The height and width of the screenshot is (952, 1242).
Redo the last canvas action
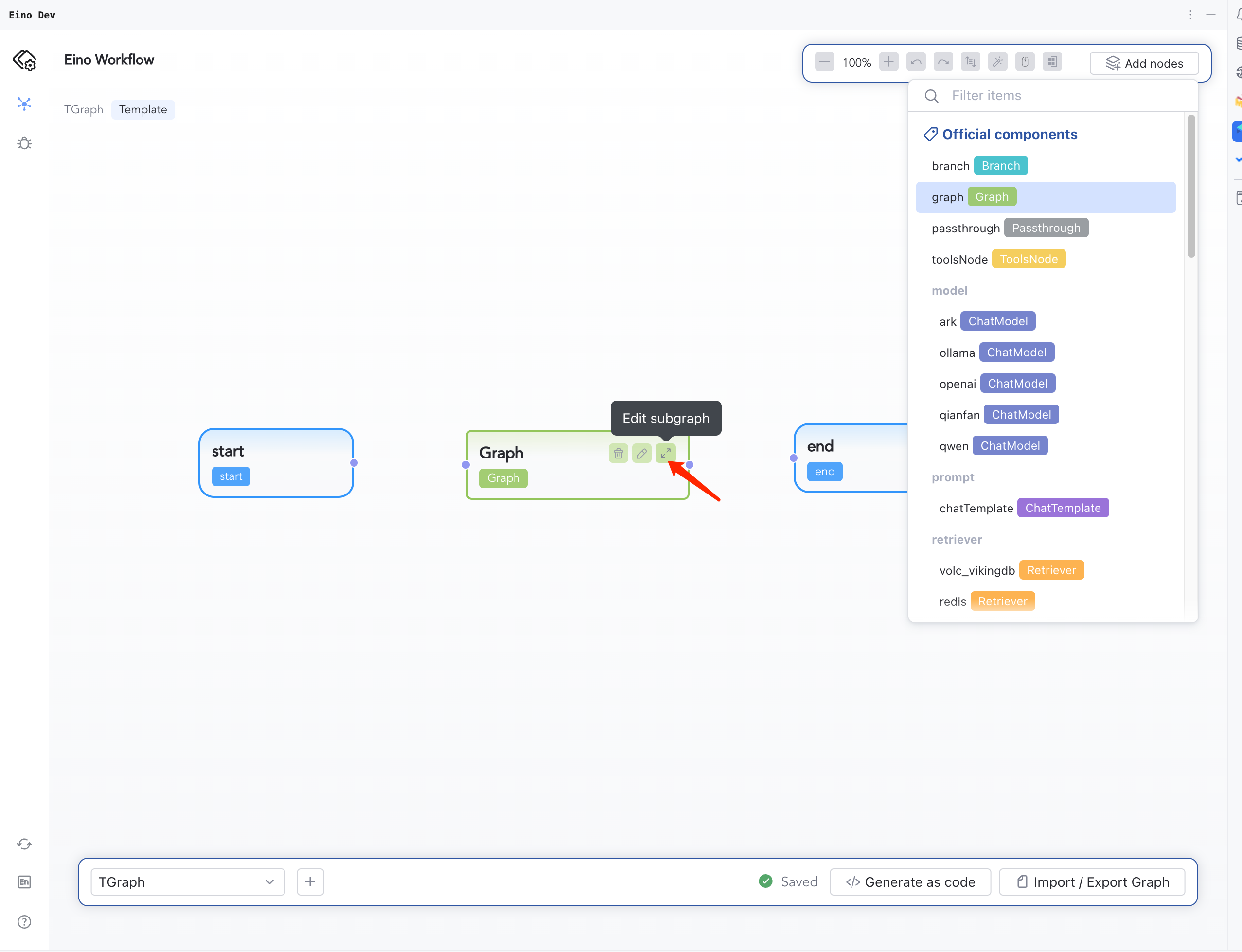tap(943, 62)
